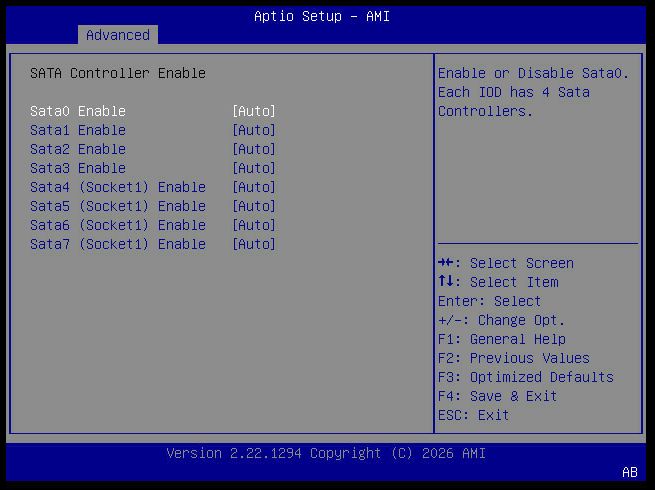Select the Sata3 Enable label
This screenshot has height=490, width=655.
tap(78, 168)
